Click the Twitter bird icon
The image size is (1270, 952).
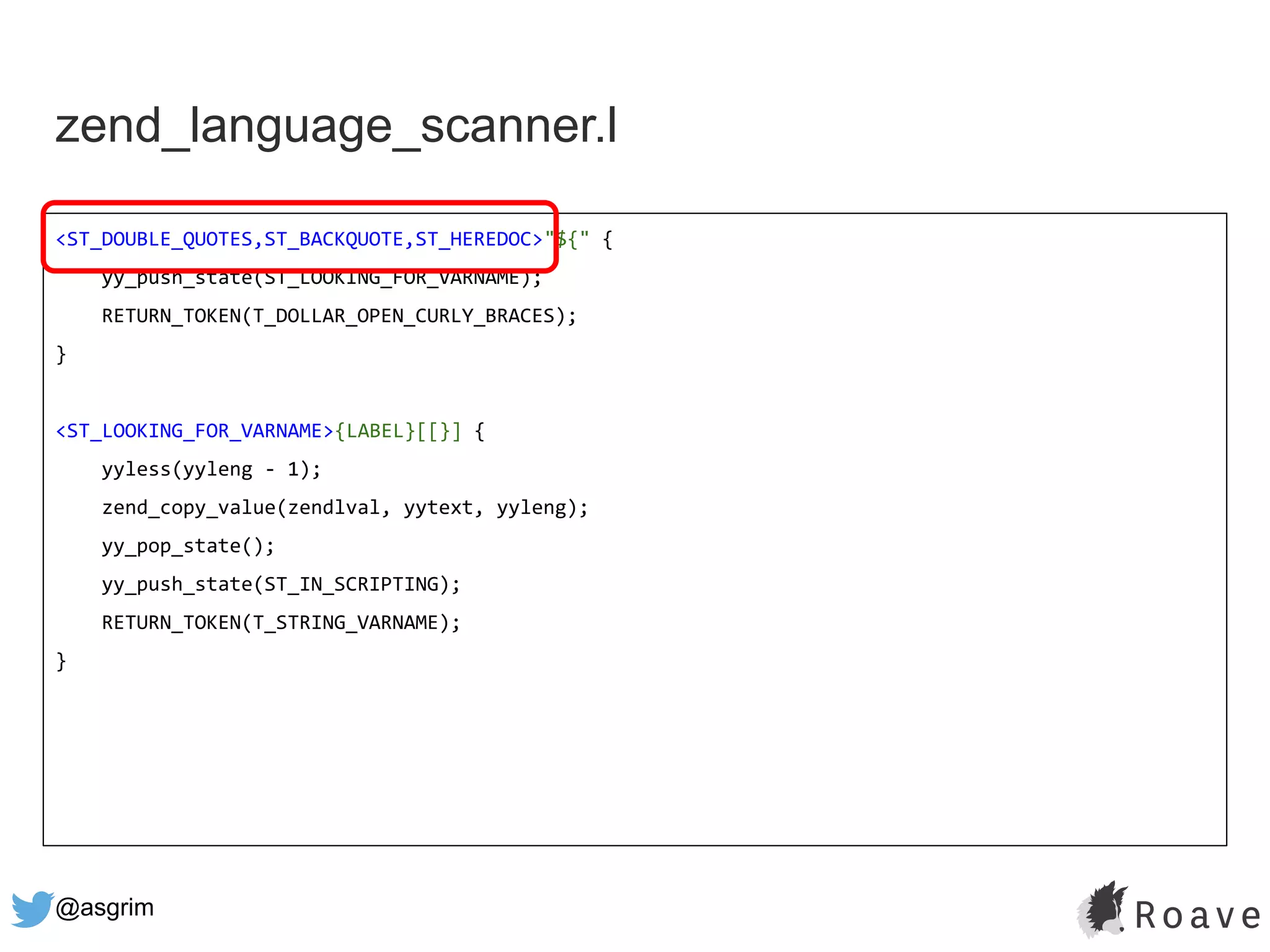click(32, 909)
